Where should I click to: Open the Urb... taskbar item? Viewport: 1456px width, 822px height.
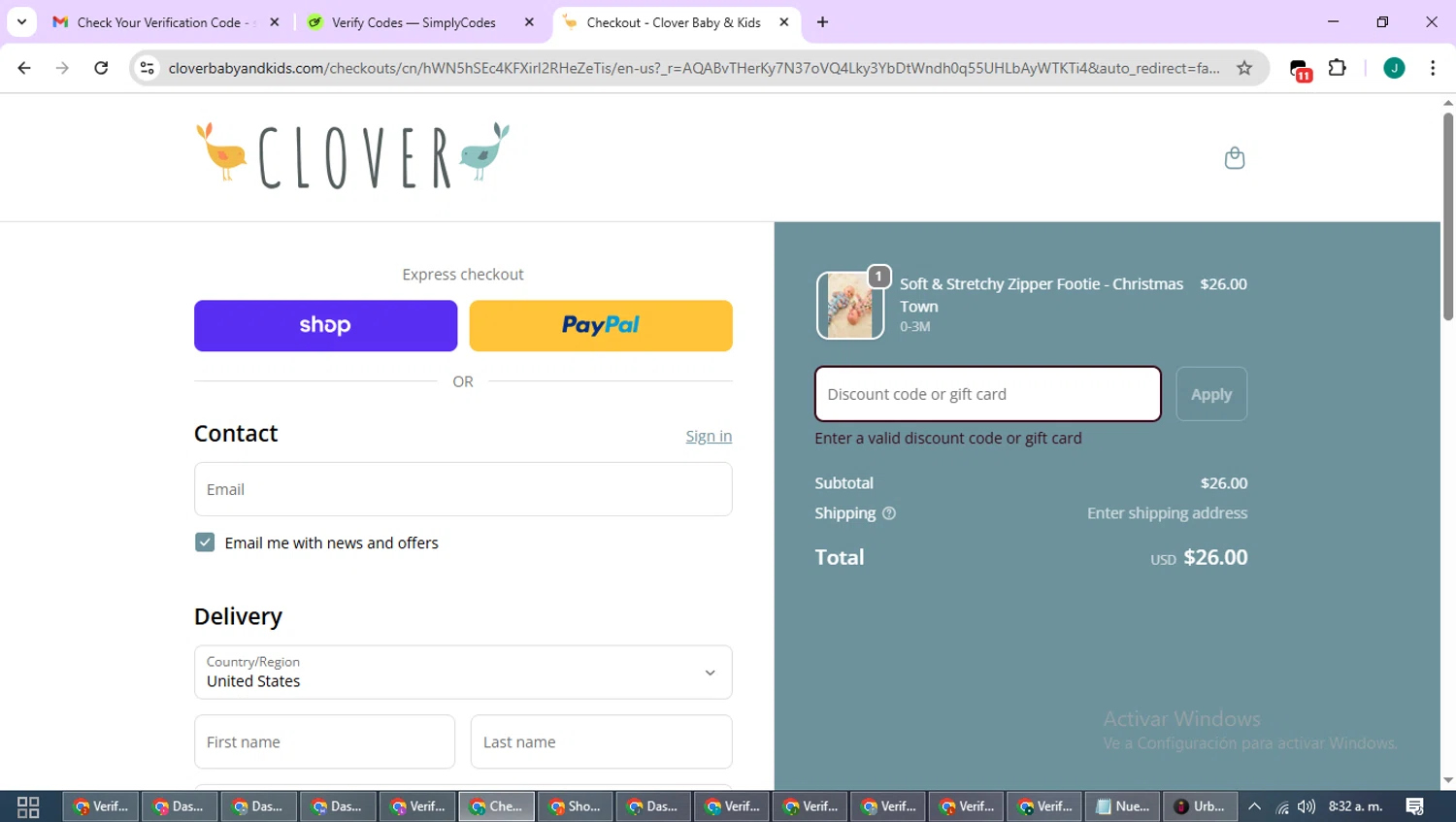[1200, 806]
